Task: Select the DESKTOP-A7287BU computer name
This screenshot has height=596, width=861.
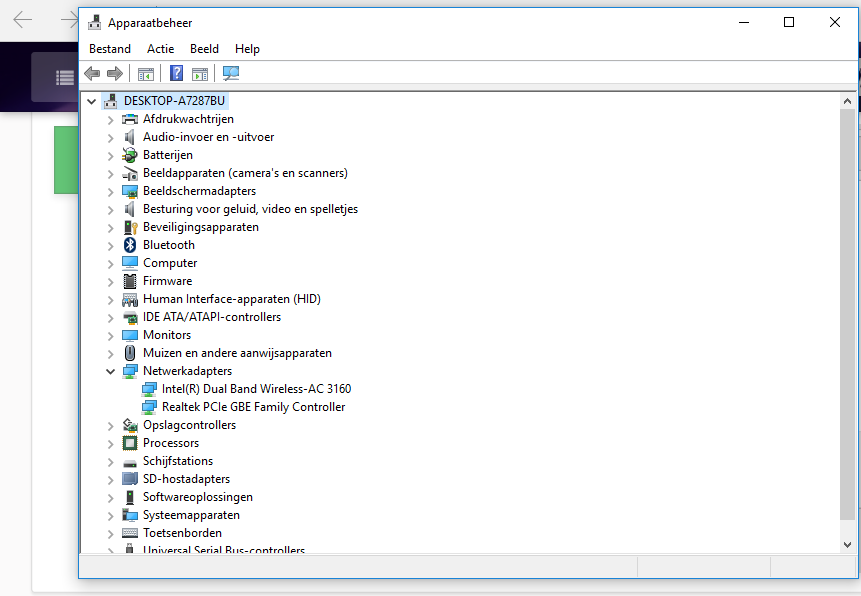Action: 174,101
